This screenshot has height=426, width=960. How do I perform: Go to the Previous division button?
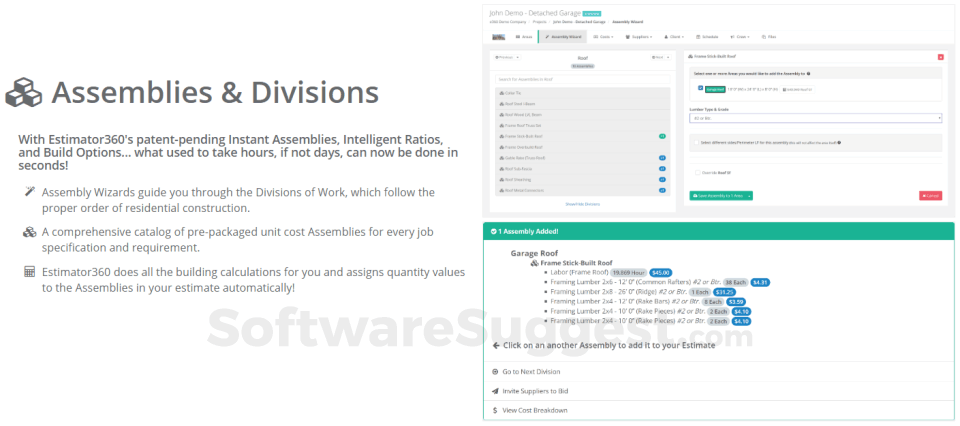[x=505, y=57]
